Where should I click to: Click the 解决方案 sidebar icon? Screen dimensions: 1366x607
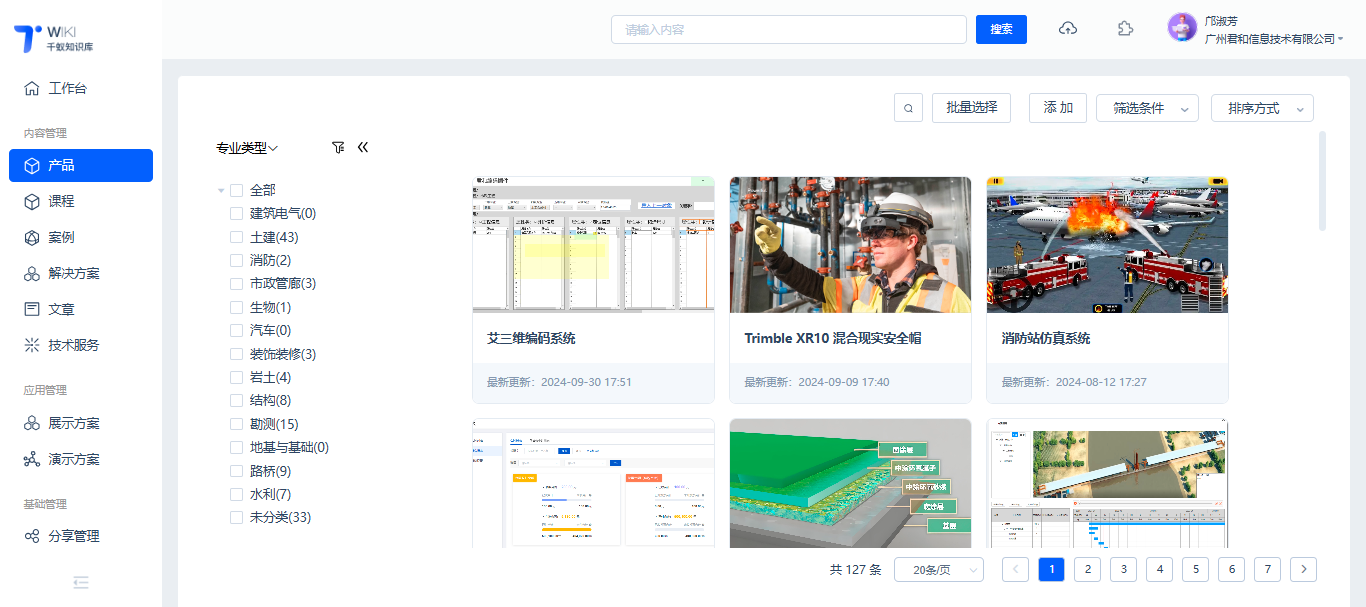[x=32, y=273]
